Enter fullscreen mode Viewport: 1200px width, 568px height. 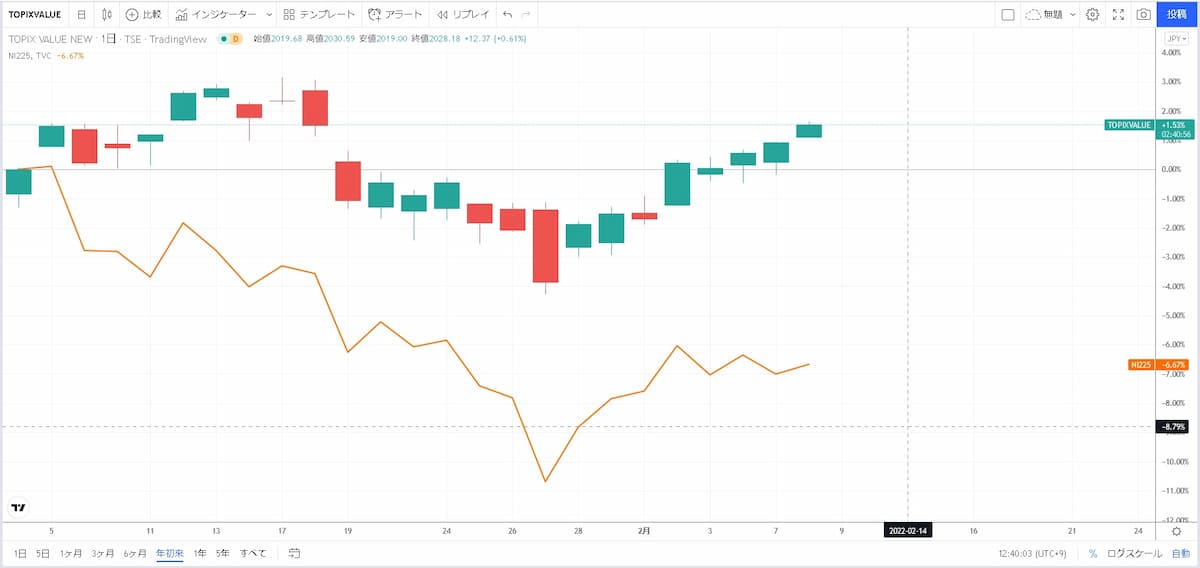pyautogui.click(x=1118, y=15)
